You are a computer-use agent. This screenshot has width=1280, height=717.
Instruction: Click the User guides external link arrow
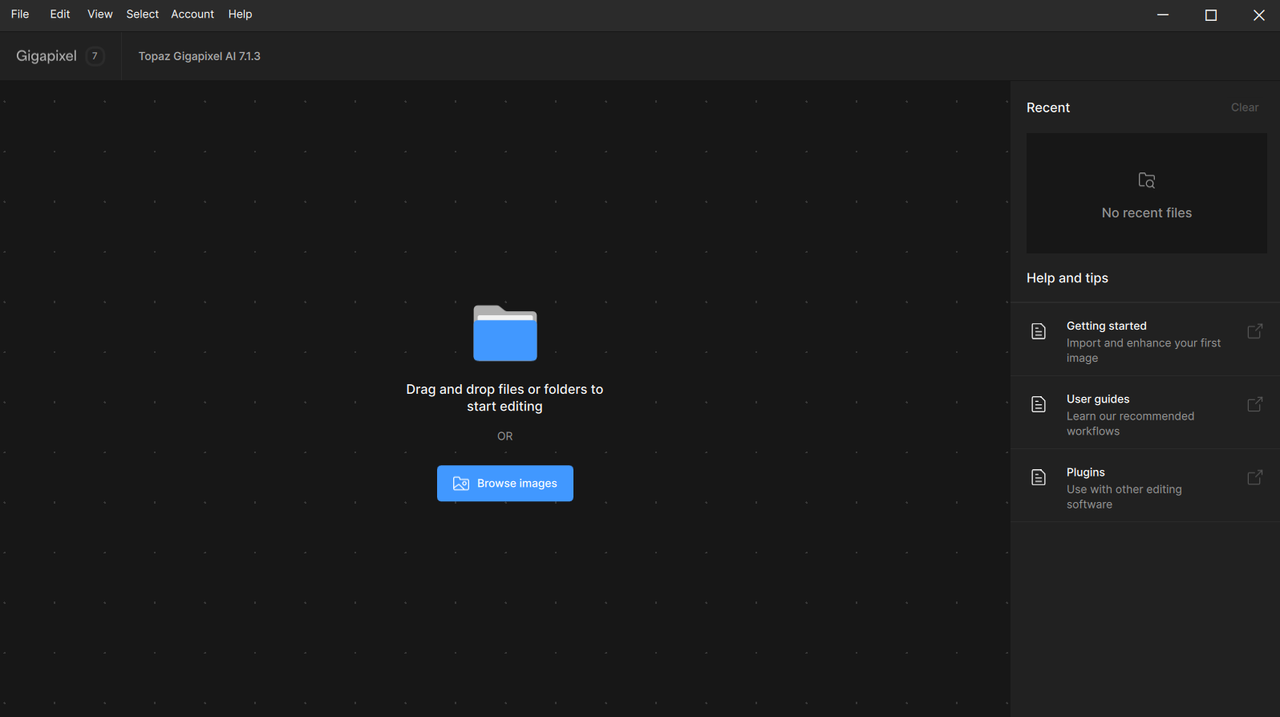1255,404
